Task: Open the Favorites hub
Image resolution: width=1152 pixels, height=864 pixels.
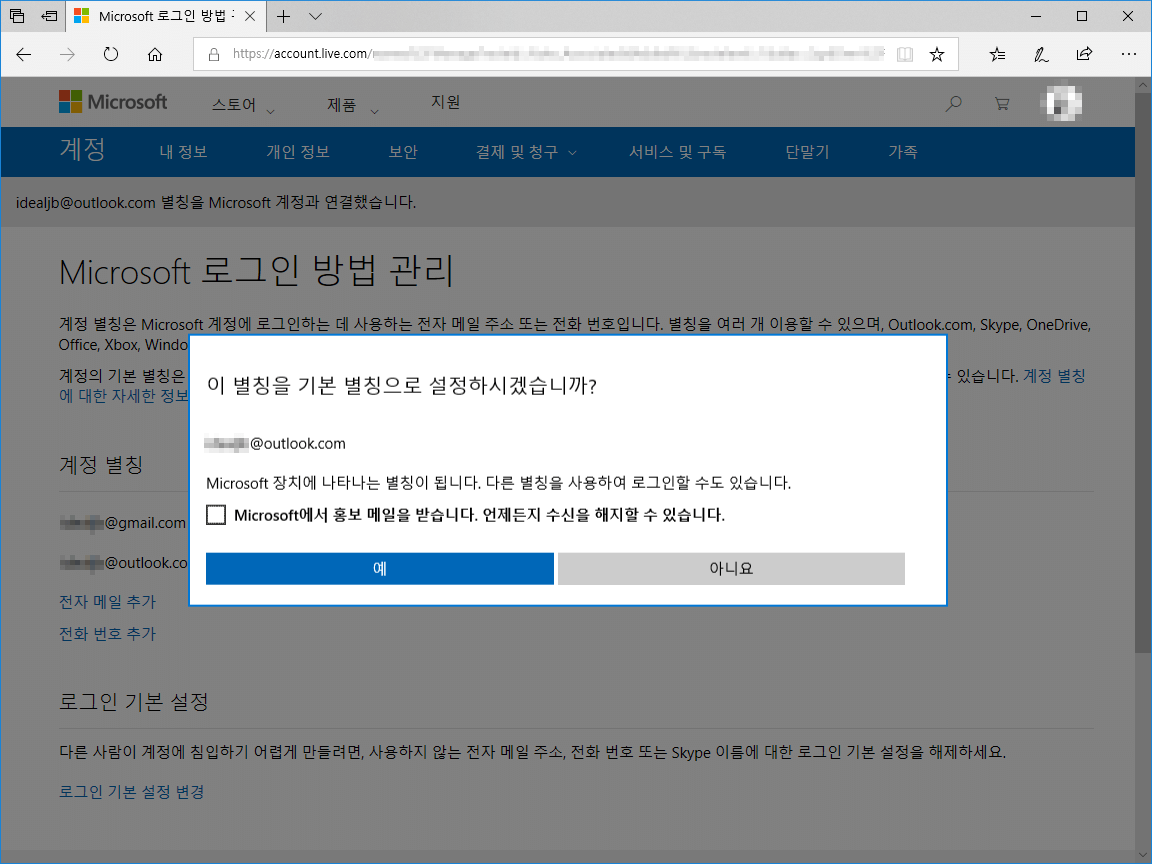Action: click(x=997, y=54)
